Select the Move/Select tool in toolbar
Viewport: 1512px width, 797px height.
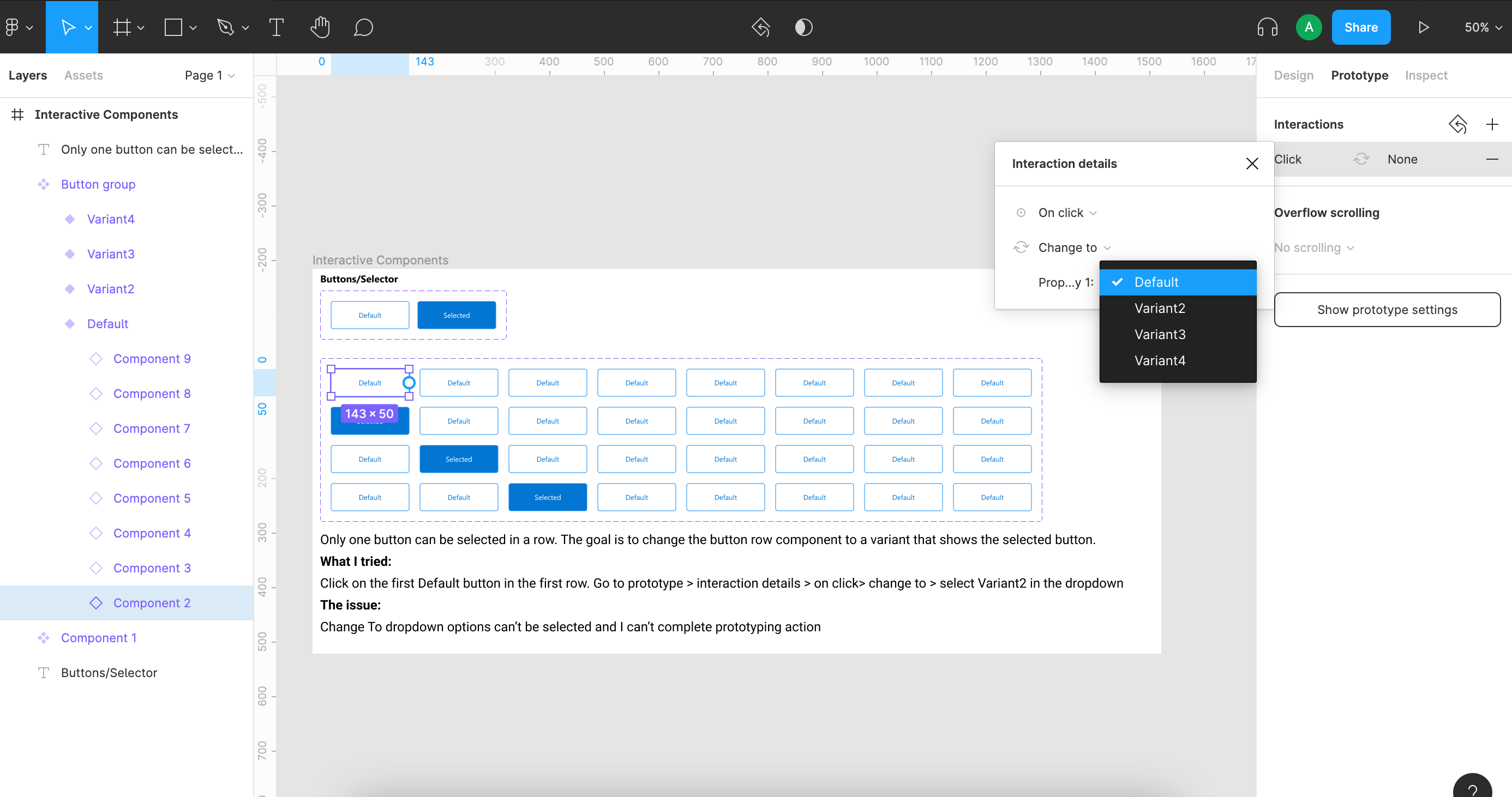pos(72,27)
